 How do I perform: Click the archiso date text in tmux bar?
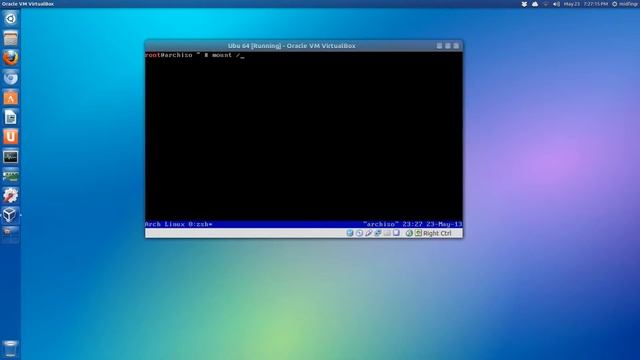(x=413, y=224)
